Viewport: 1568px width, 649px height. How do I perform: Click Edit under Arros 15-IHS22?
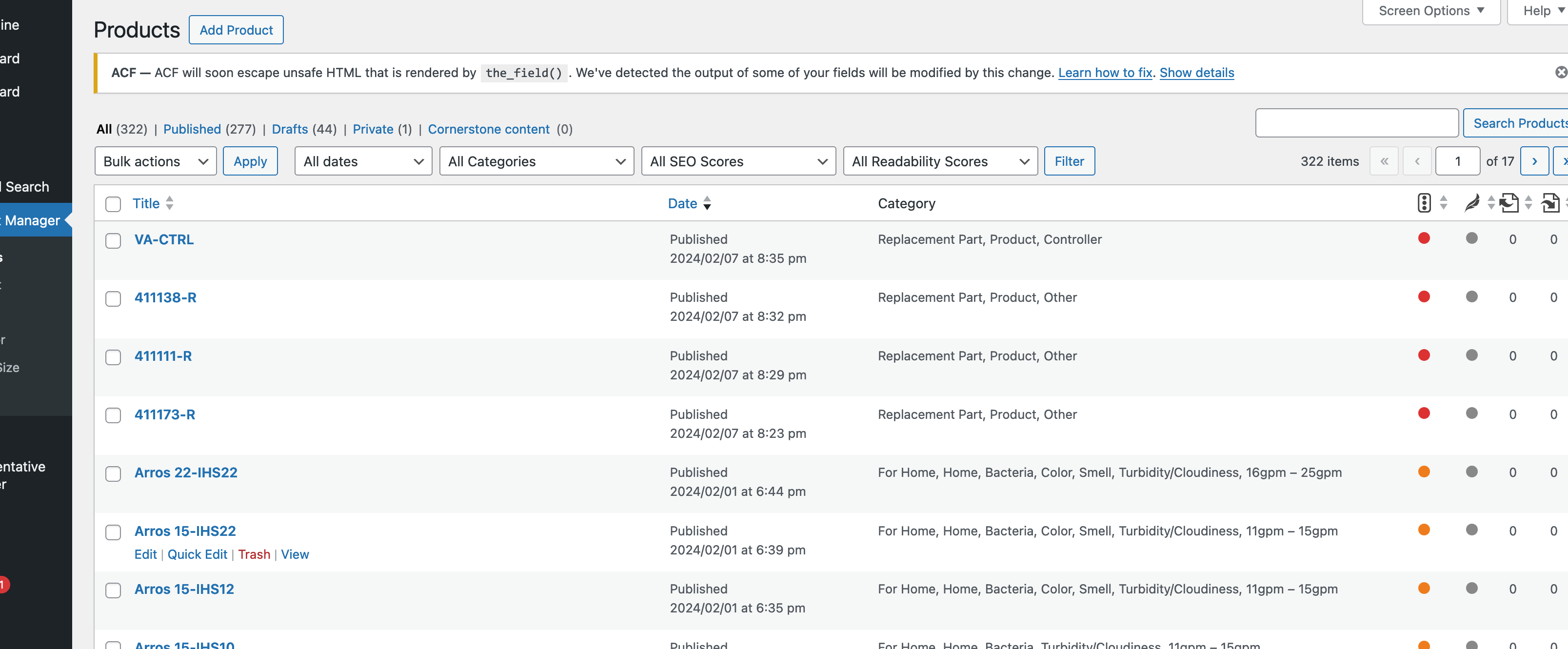click(x=145, y=554)
